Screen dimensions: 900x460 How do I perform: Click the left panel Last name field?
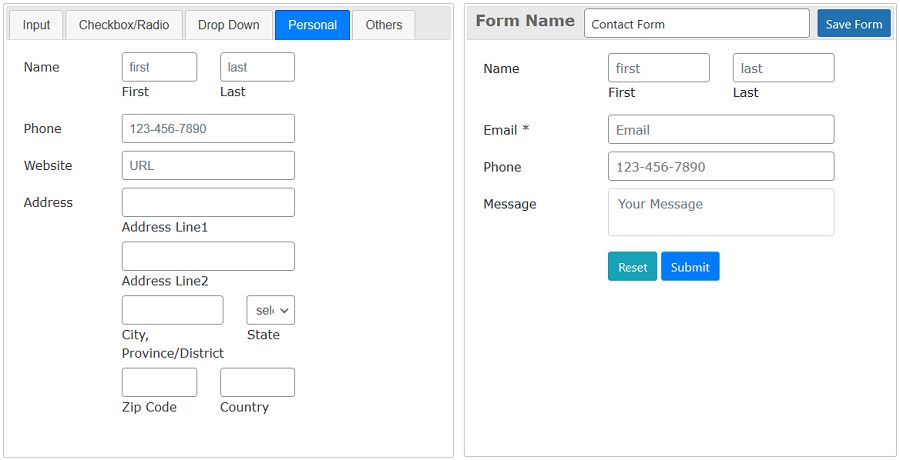coord(257,67)
